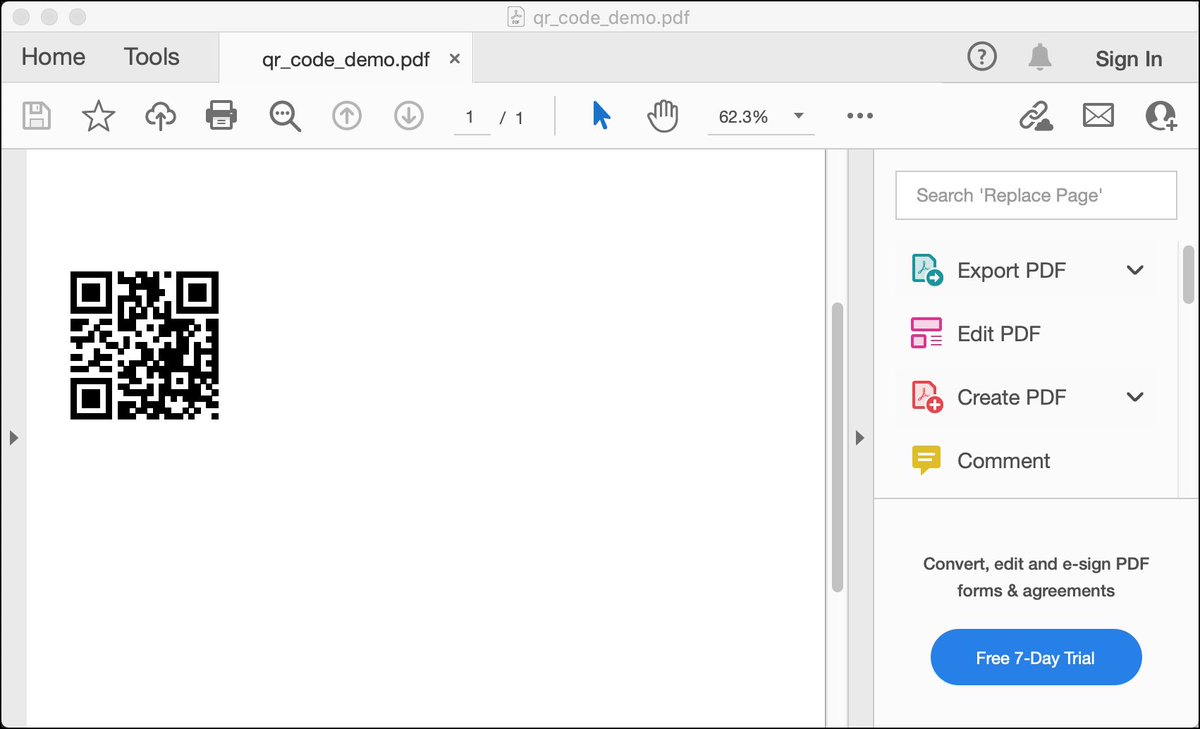Activate the Hand pan tool
Viewport: 1200px width, 729px height.
coord(662,116)
